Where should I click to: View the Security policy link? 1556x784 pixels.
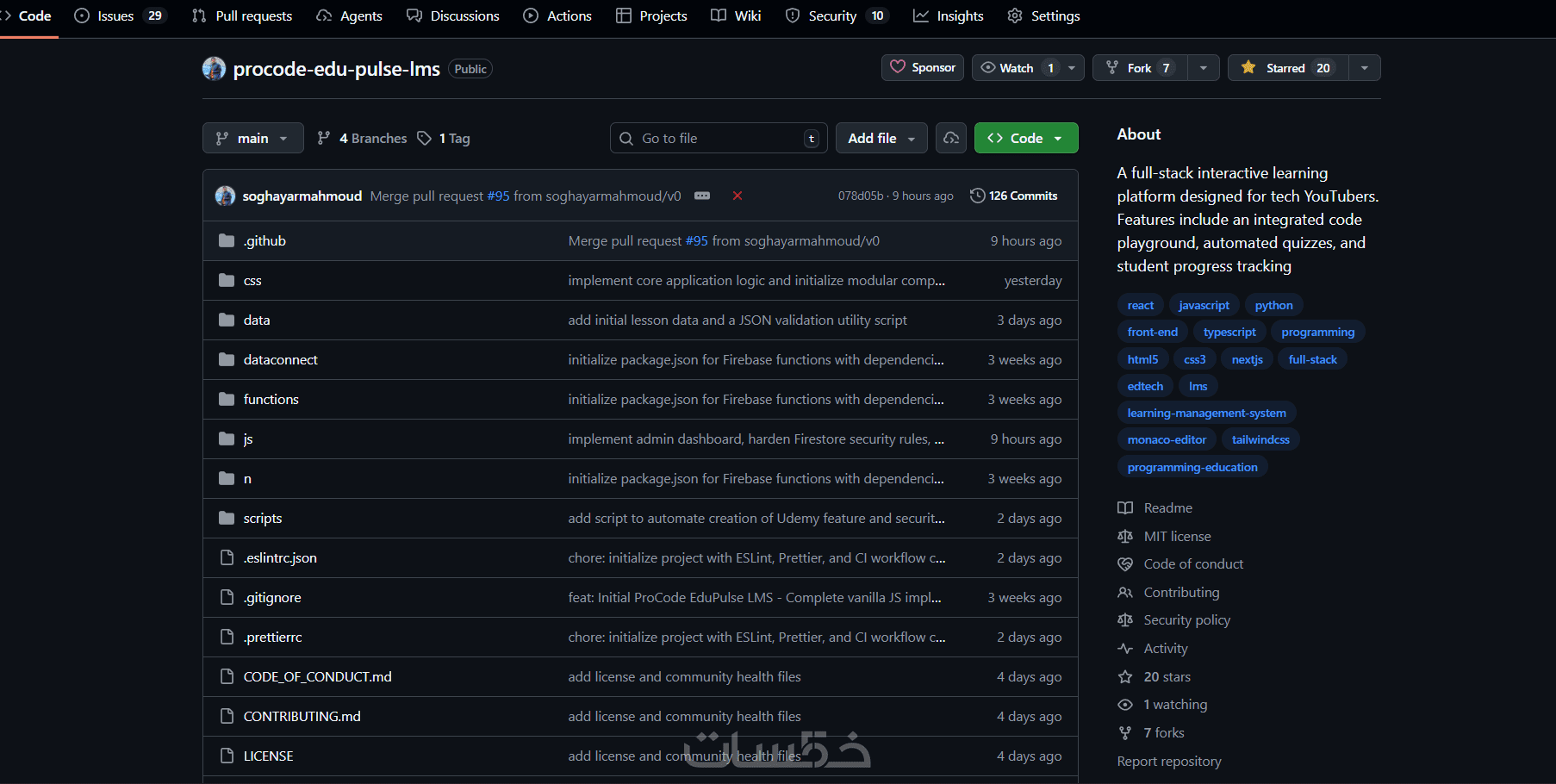(1174, 620)
